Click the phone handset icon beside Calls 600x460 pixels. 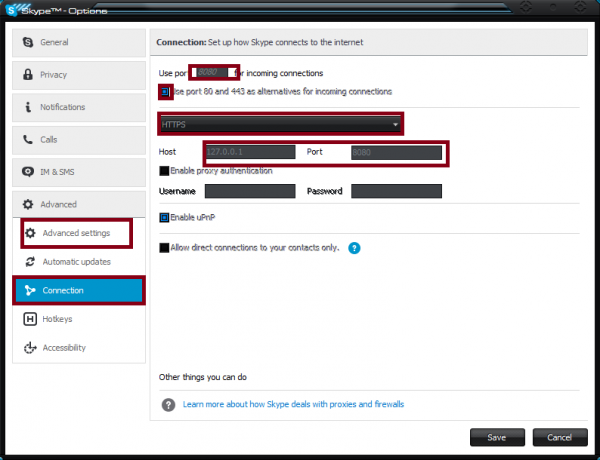point(28,139)
